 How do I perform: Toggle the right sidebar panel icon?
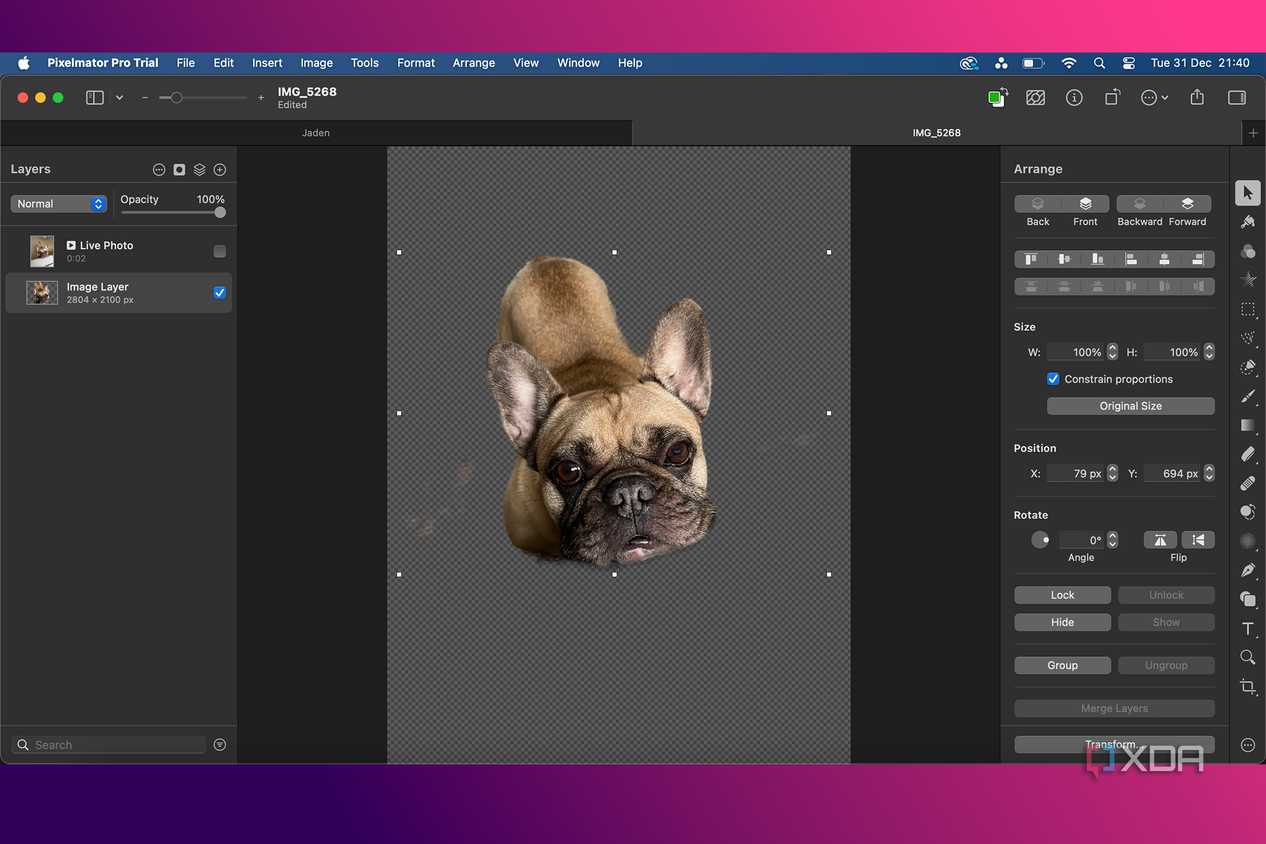[1237, 97]
